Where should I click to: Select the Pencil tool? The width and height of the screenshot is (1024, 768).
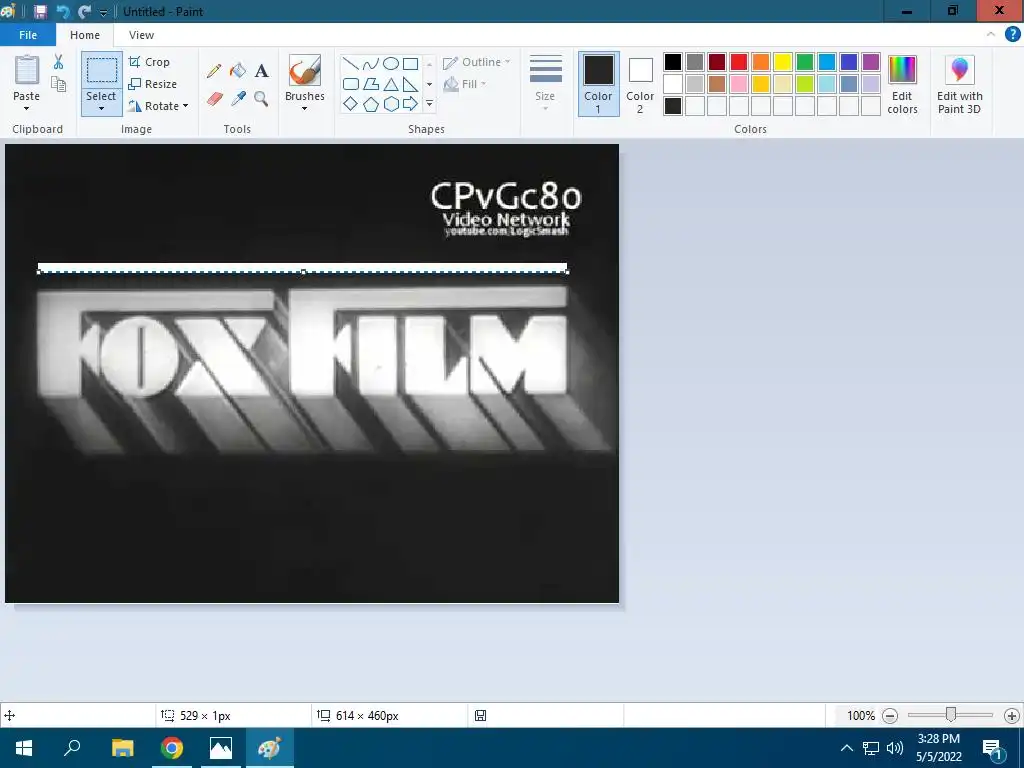(x=214, y=71)
